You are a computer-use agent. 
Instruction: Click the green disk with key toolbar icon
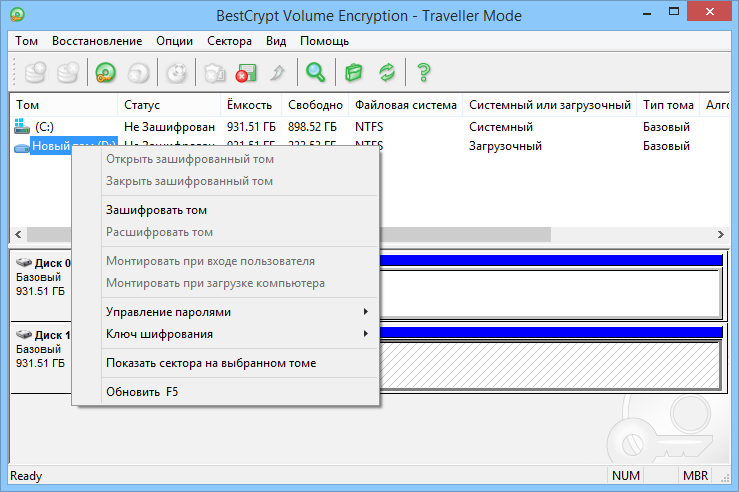[x=105, y=73]
